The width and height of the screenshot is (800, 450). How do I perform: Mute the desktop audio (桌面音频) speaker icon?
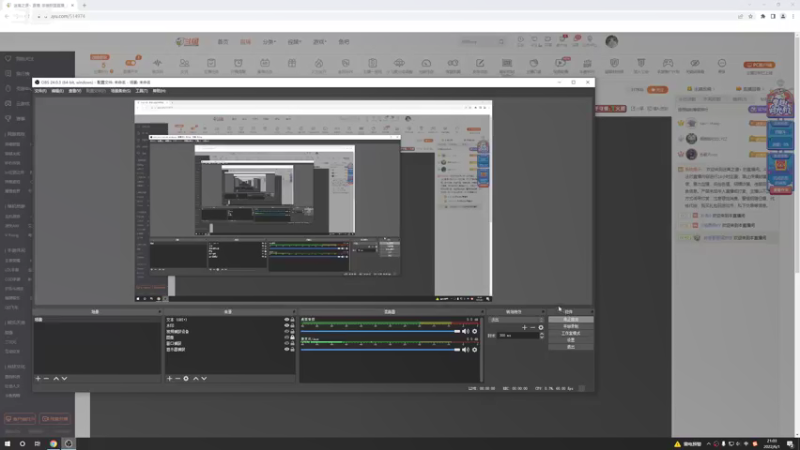[465, 332]
